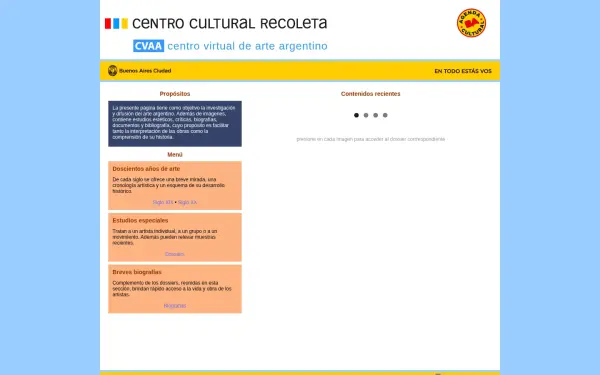This screenshot has width=600, height=375.
Task: Click the Centro Cultural Recoleta logo
Action: tap(216, 23)
